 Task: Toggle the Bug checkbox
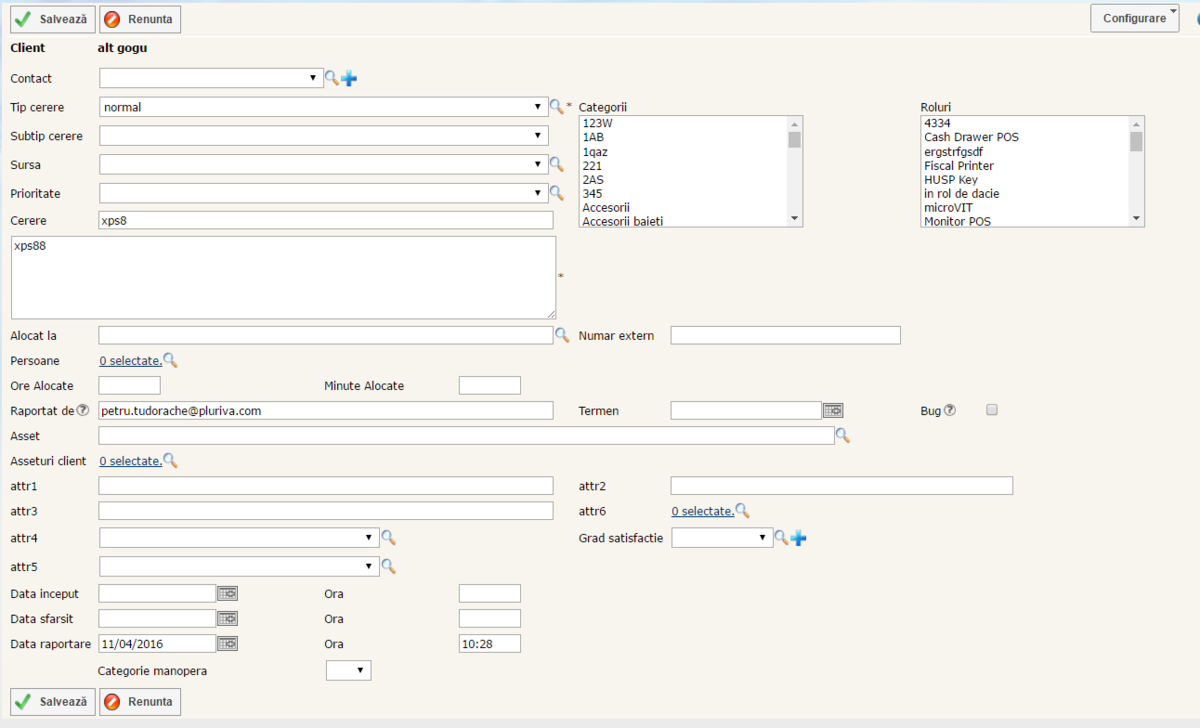tap(992, 410)
